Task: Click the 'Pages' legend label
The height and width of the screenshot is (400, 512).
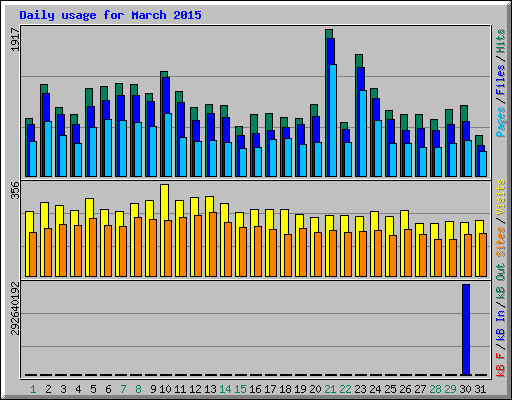Action: pos(501,122)
